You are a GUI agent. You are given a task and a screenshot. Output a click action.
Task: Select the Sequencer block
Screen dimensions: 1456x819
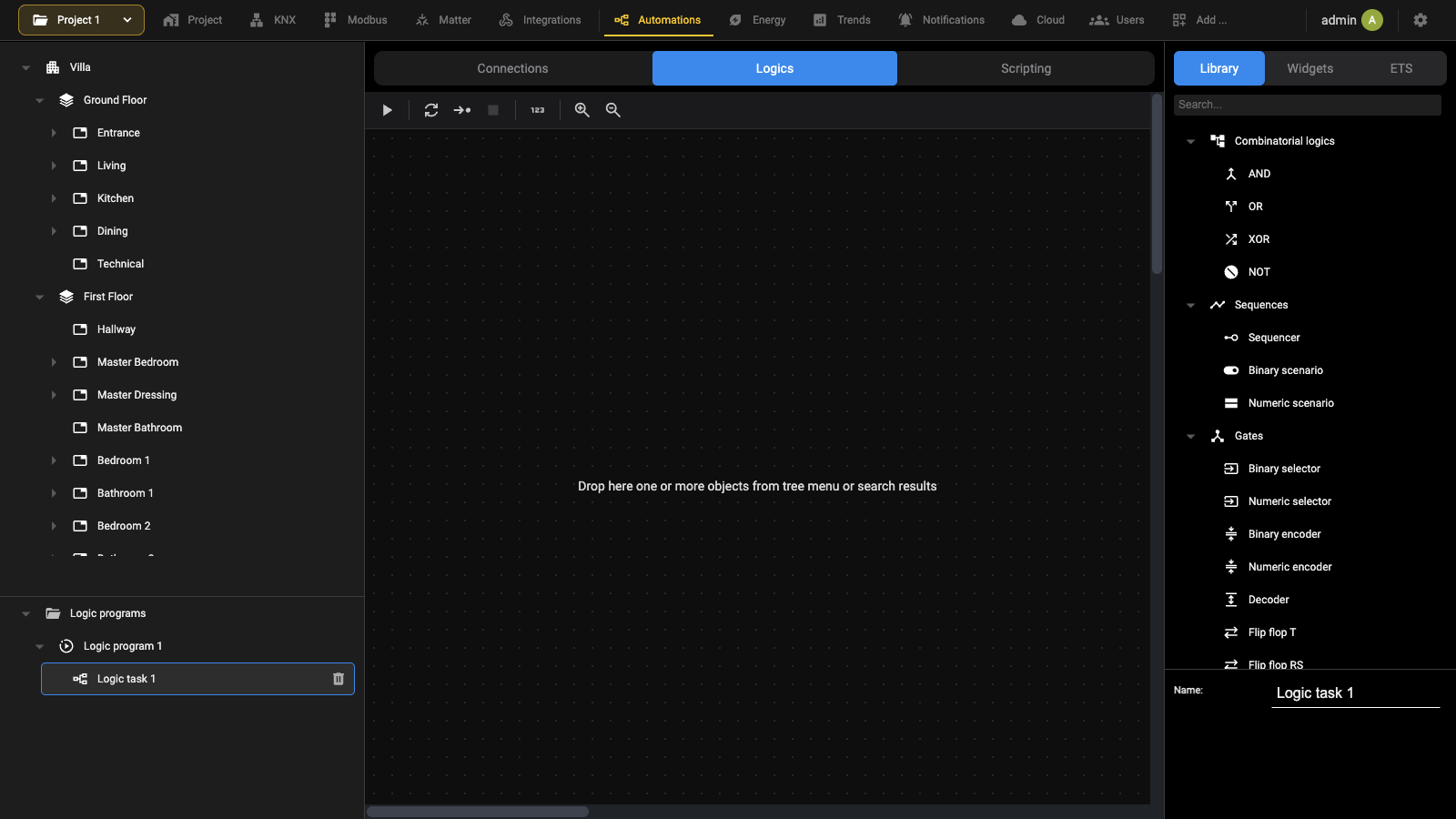1274,338
